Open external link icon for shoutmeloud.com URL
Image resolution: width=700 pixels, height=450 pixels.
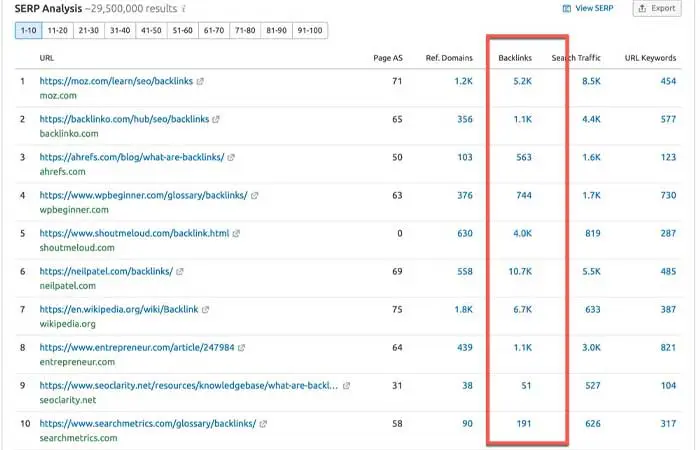(236, 233)
